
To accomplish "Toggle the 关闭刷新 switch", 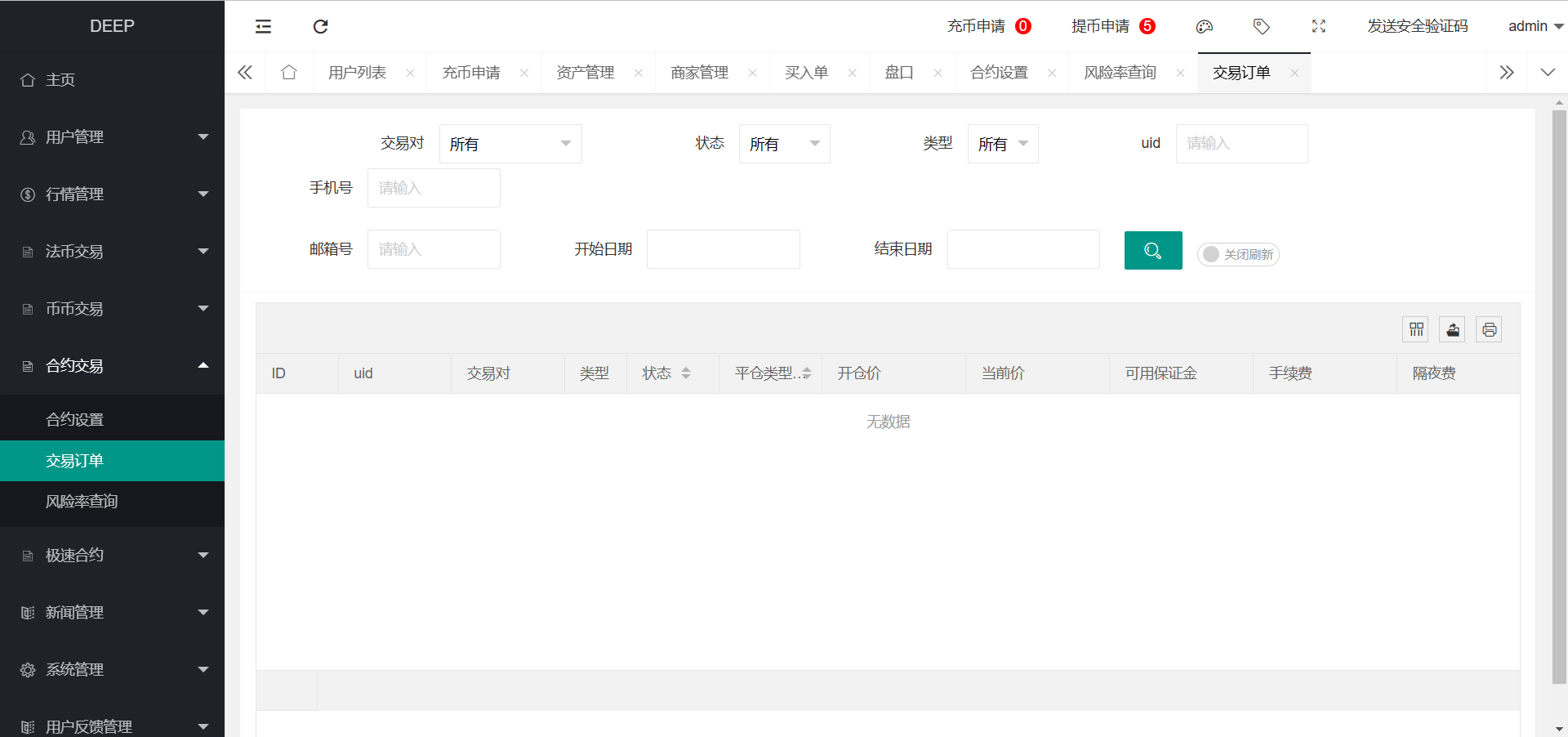I will [x=1238, y=254].
